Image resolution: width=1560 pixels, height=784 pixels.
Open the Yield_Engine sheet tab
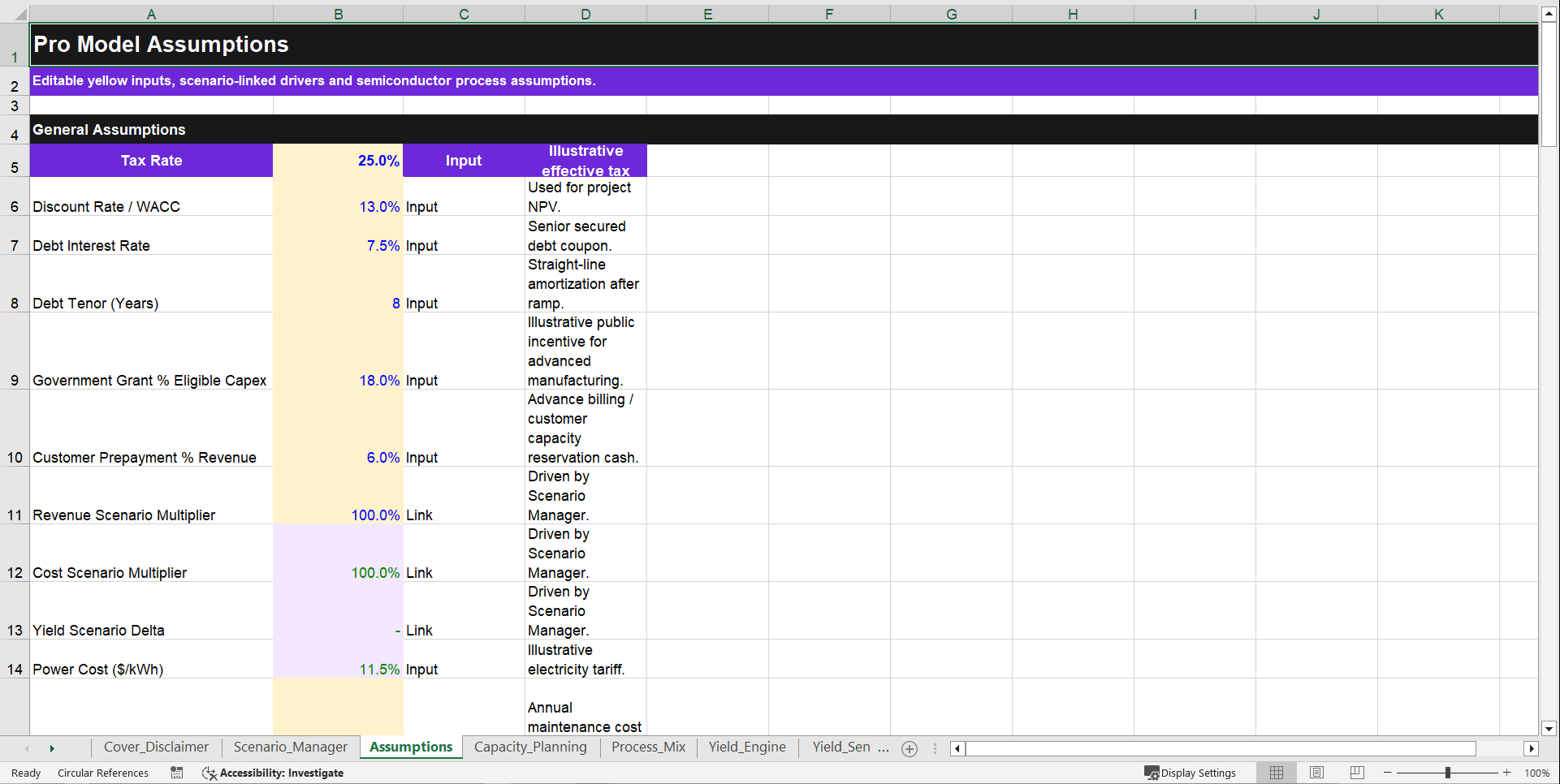click(x=747, y=747)
